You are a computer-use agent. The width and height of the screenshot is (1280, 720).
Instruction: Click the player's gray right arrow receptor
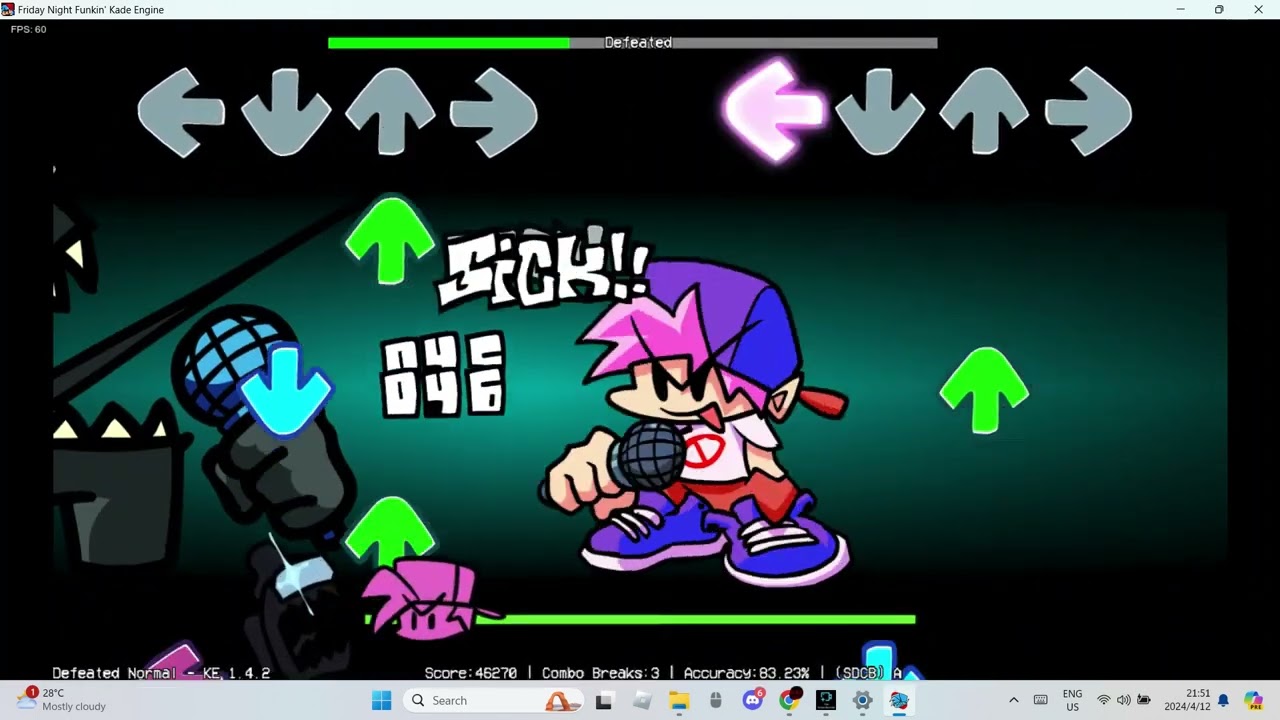click(1088, 111)
